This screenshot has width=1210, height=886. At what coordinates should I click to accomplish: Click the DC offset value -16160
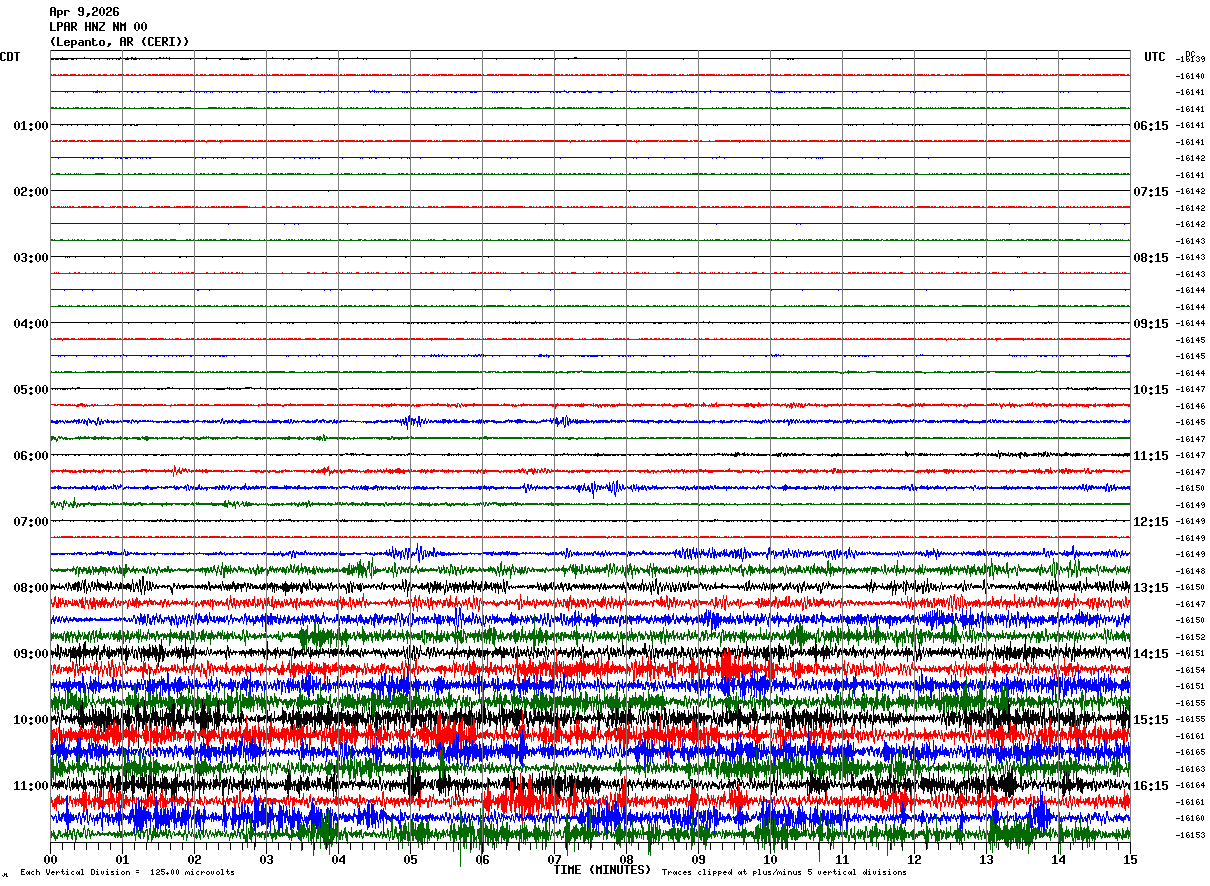tap(1190, 818)
